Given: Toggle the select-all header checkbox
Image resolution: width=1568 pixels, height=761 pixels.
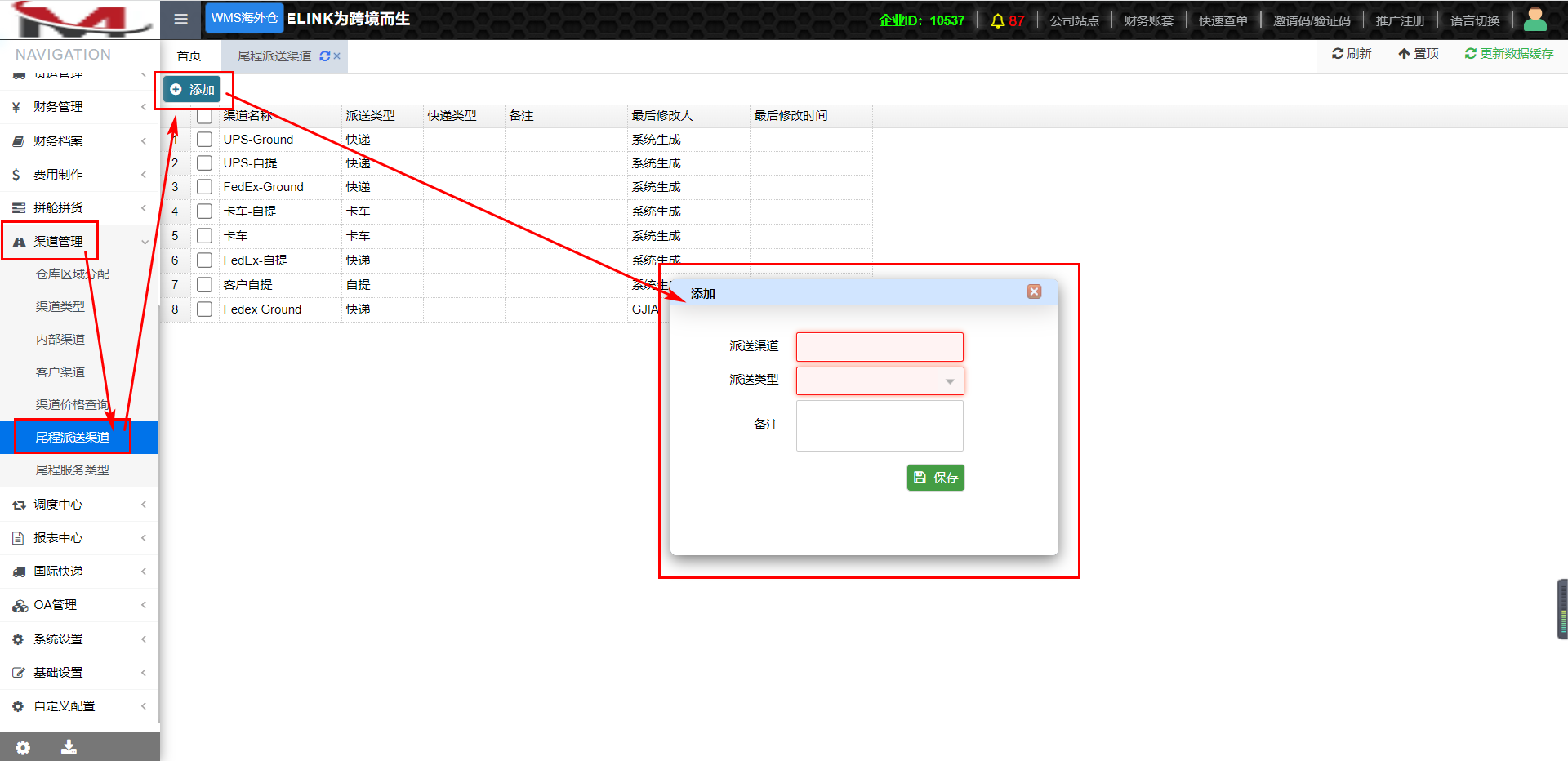Looking at the screenshot, I should pyautogui.click(x=204, y=116).
